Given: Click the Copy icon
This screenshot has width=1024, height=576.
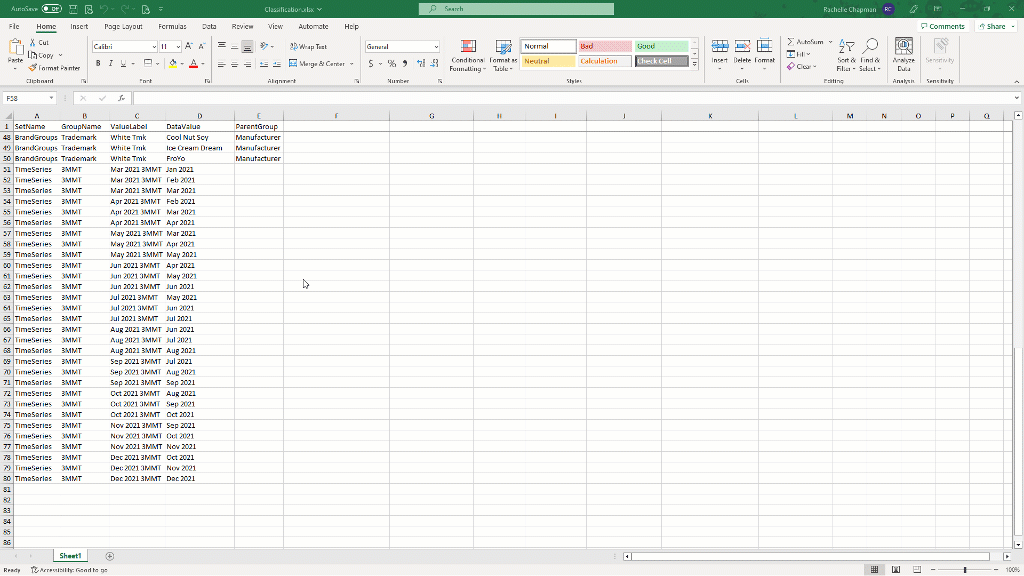Looking at the screenshot, I should [33, 56].
